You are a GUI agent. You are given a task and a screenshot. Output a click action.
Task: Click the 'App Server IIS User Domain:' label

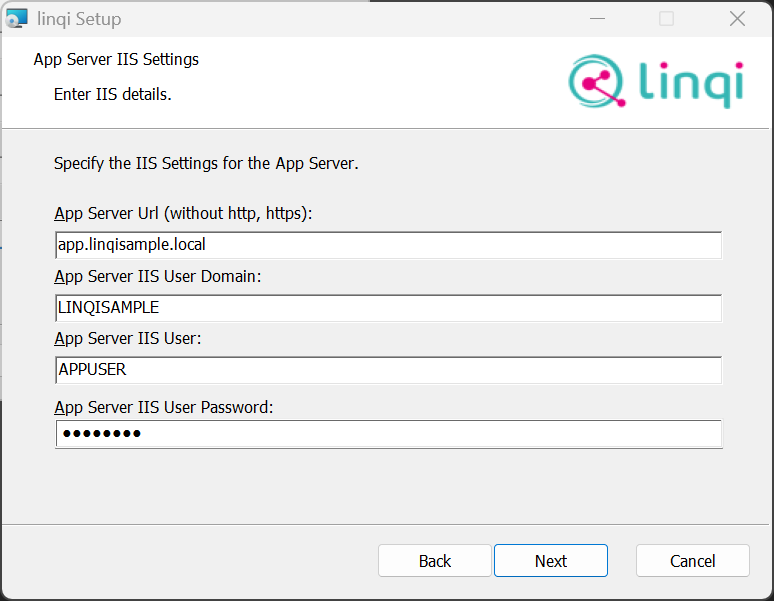click(x=157, y=276)
